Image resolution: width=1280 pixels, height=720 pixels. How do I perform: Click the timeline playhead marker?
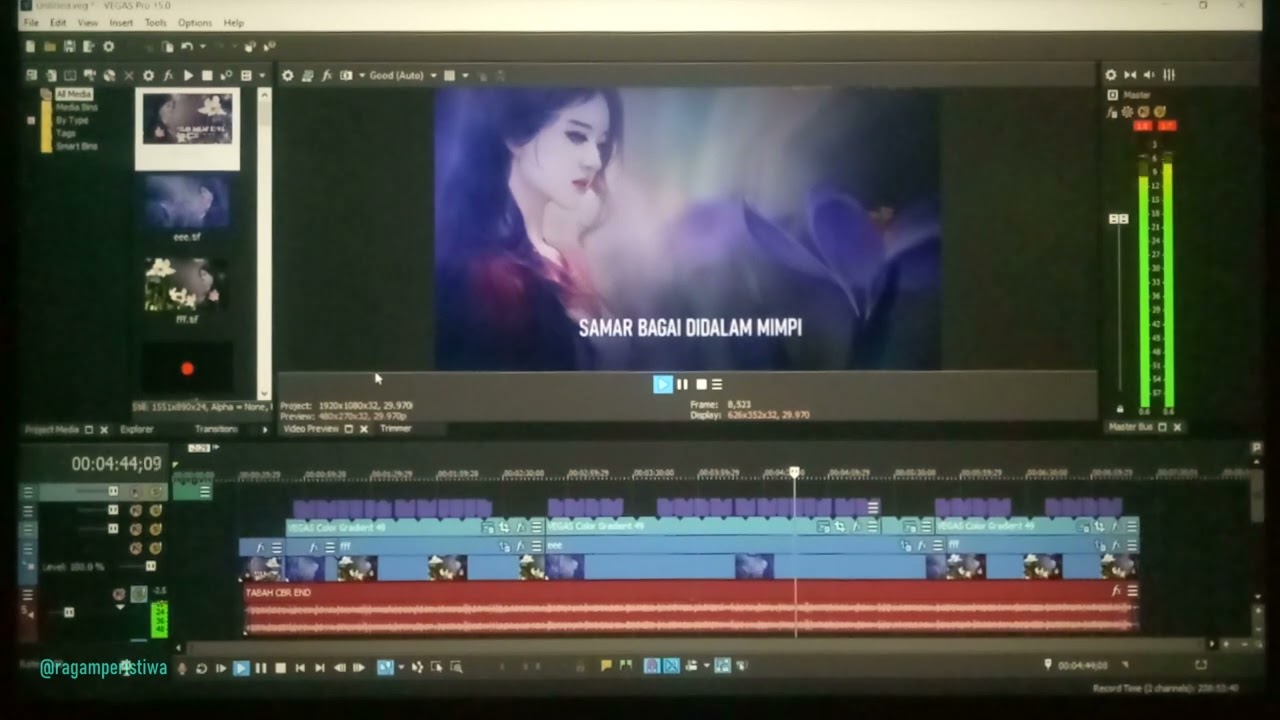tap(795, 472)
